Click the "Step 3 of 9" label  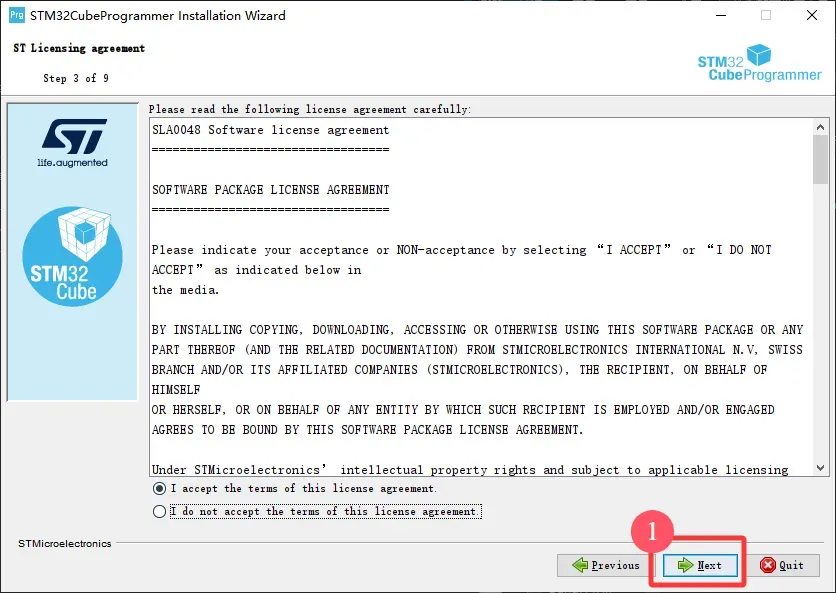[x=76, y=78]
